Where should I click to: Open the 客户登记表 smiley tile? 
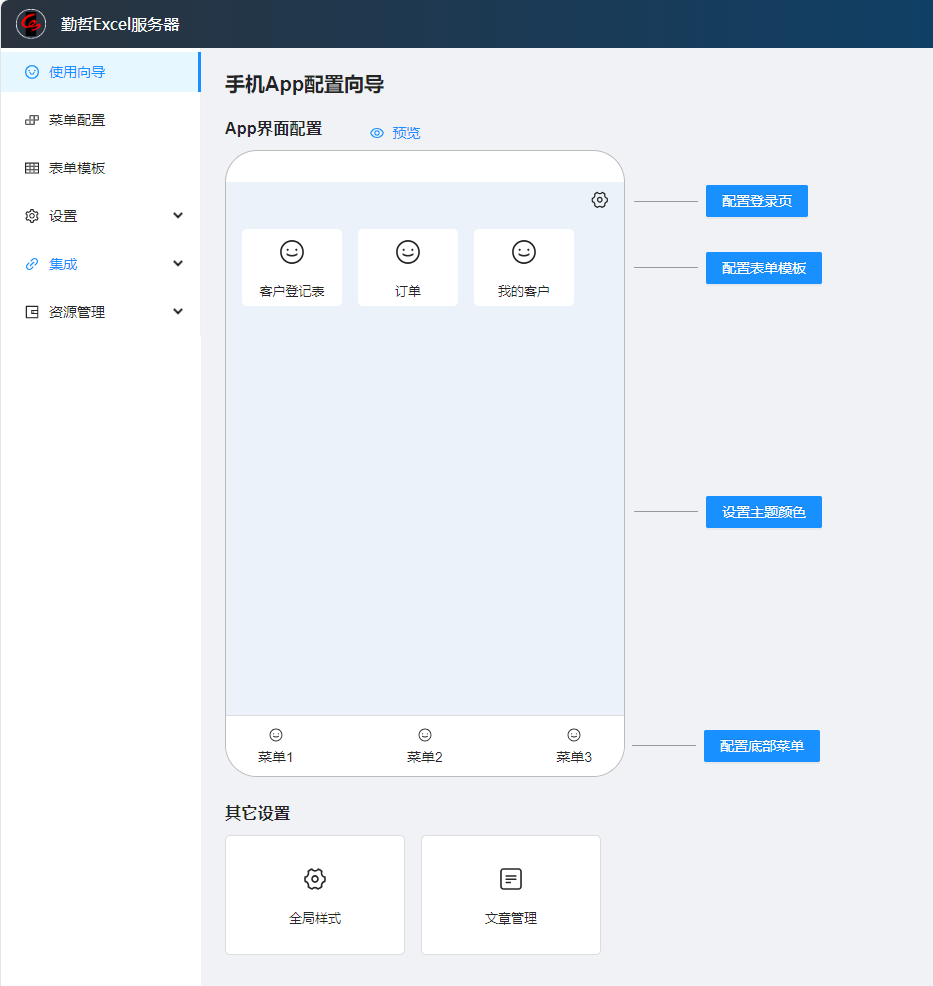[x=292, y=267]
